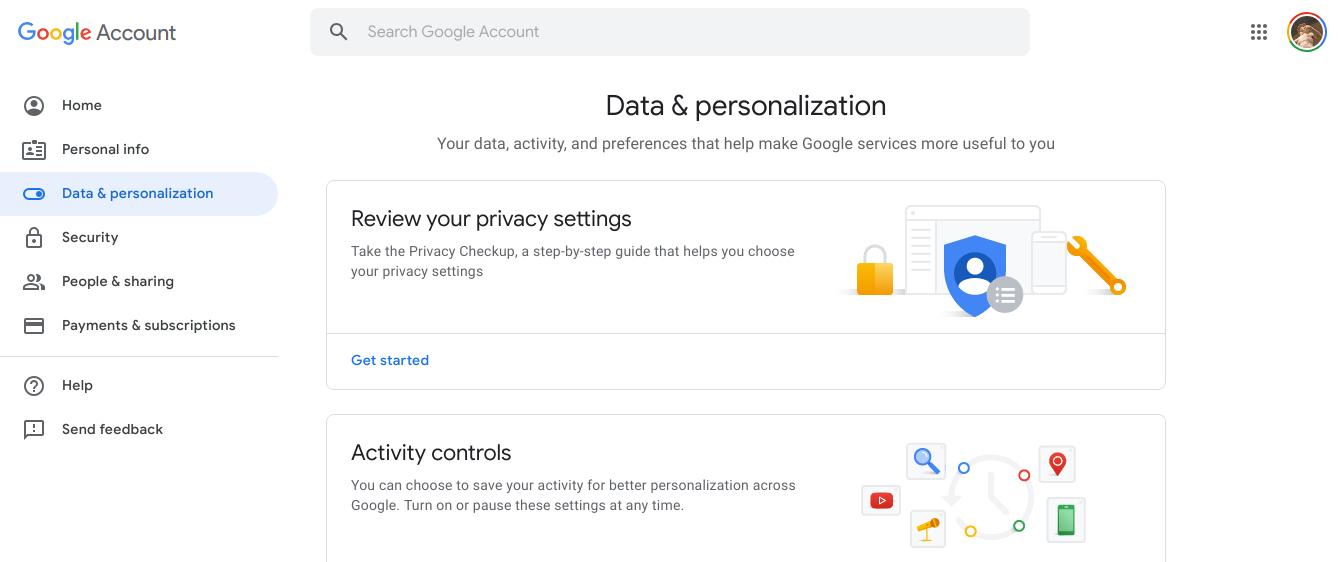Click the Payments credit card icon
The image size is (1338, 562).
[34, 326]
